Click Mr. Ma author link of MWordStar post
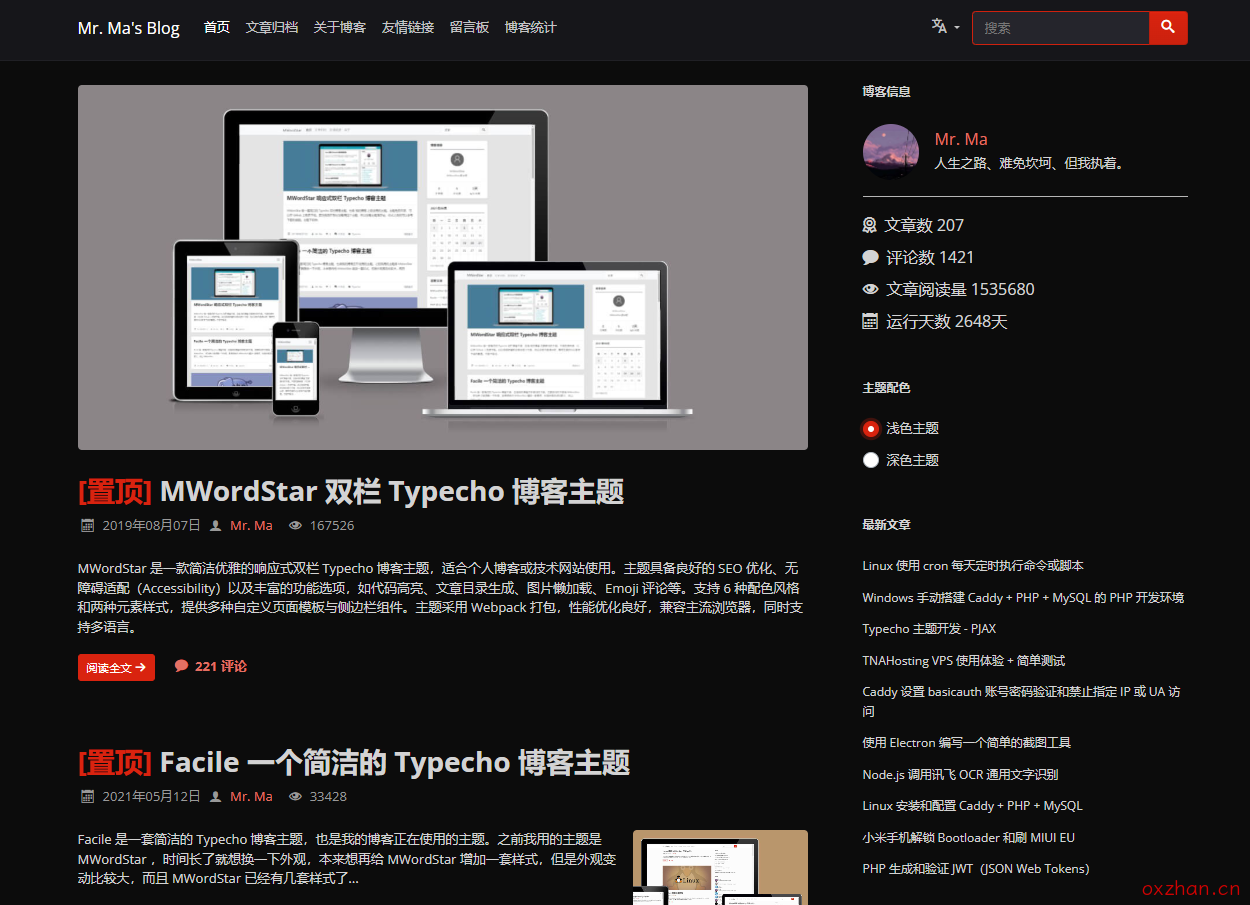 [x=251, y=525]
